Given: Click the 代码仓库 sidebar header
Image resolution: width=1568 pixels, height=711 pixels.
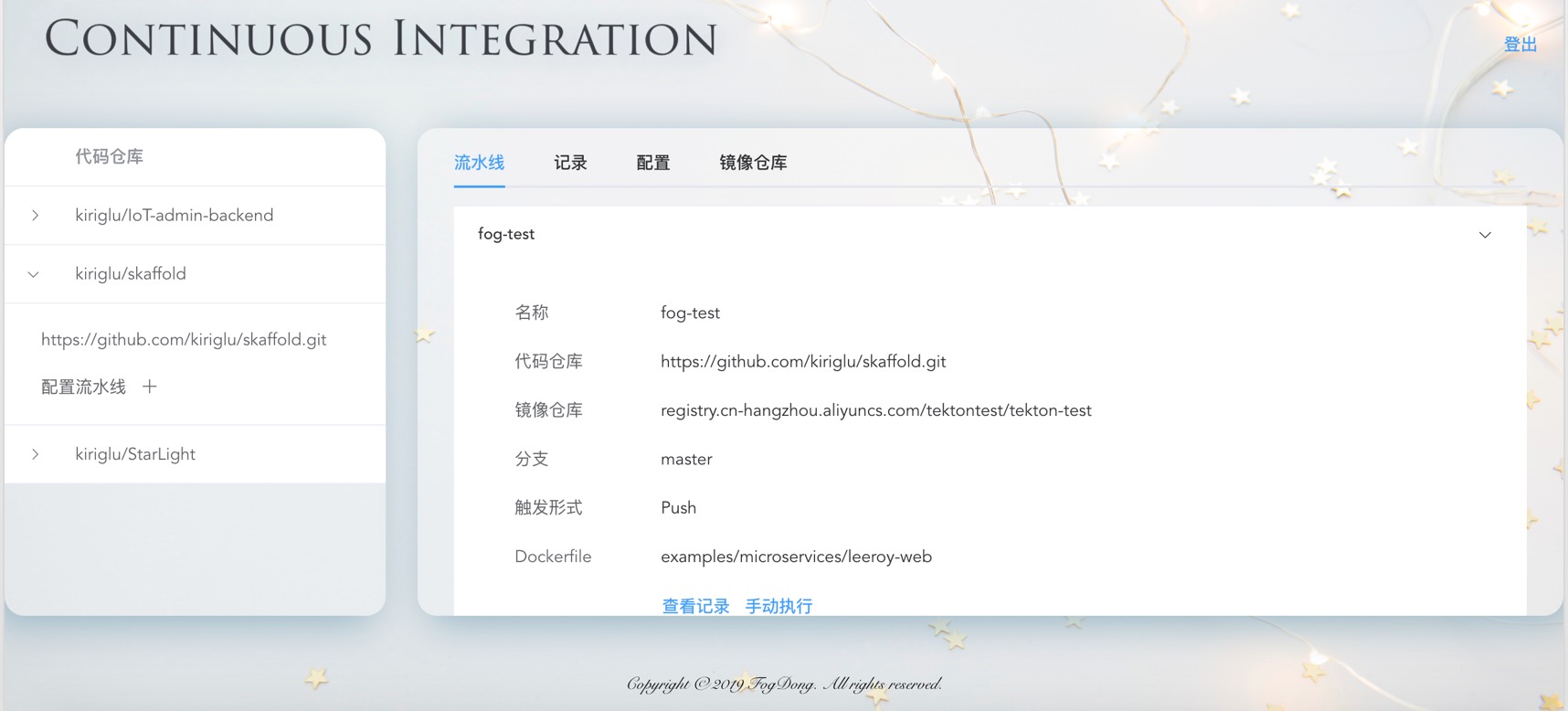Looking at the screenshot, I should (109, 156).
